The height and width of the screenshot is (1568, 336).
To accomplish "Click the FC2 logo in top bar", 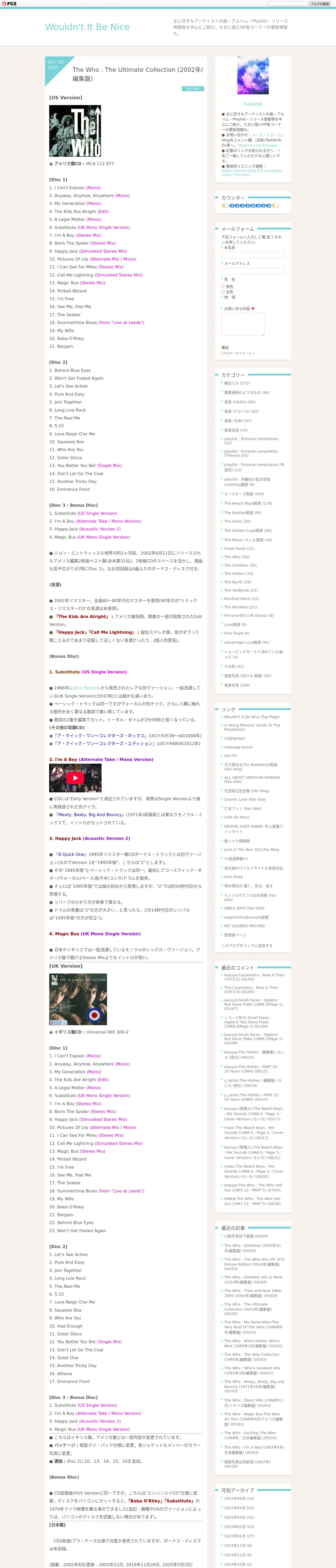I will pos(9,4).
